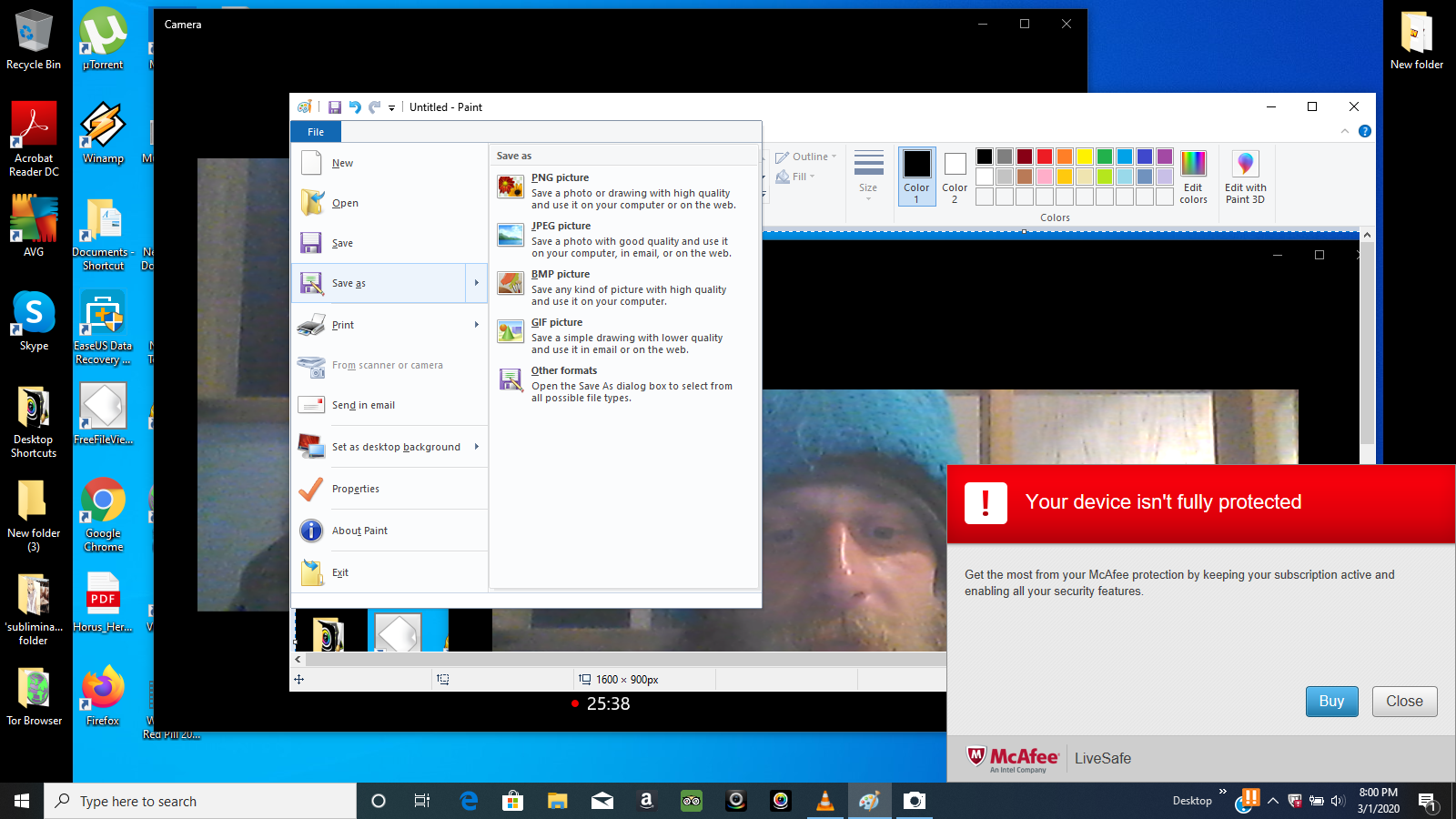This screenshot has width=1456, height=819.
Task: Launch VLC from the taskbar
Action: point(824,801)
